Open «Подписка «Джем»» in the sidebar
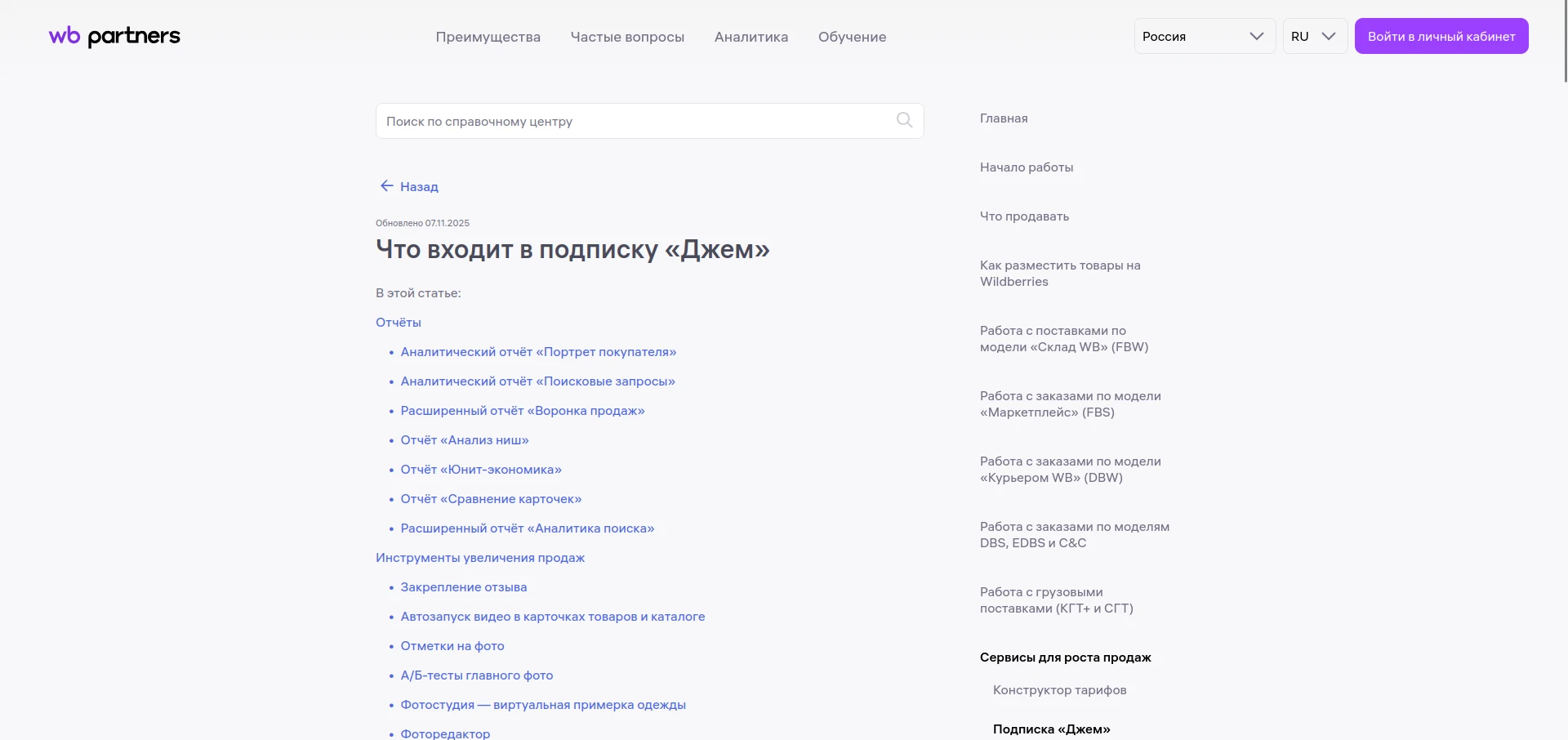 coord(1052,729)
